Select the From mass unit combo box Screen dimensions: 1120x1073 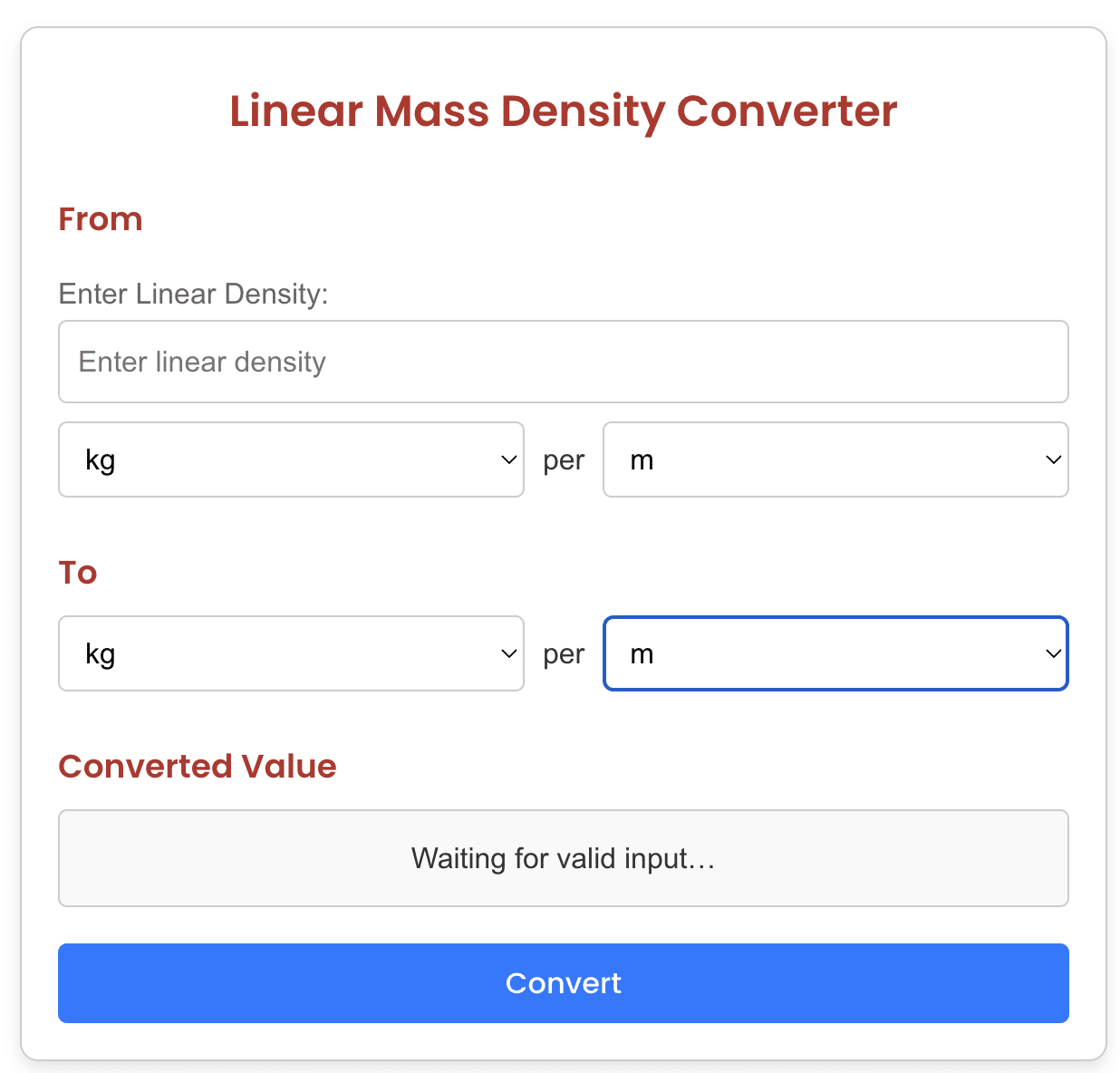click(291, 459)
